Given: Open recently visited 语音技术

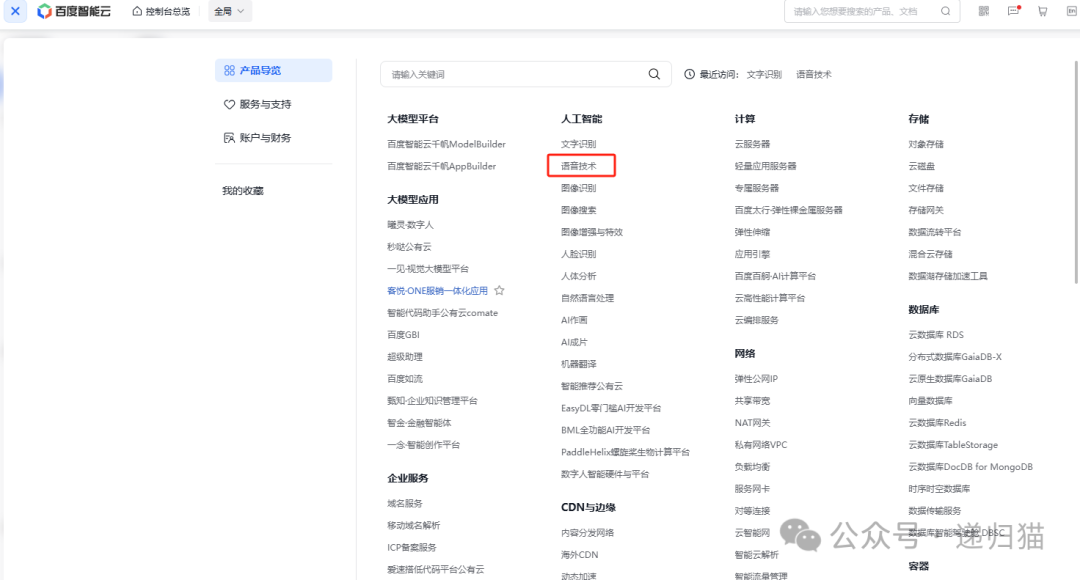Looking at the screenshot, I should pos(813,74).
